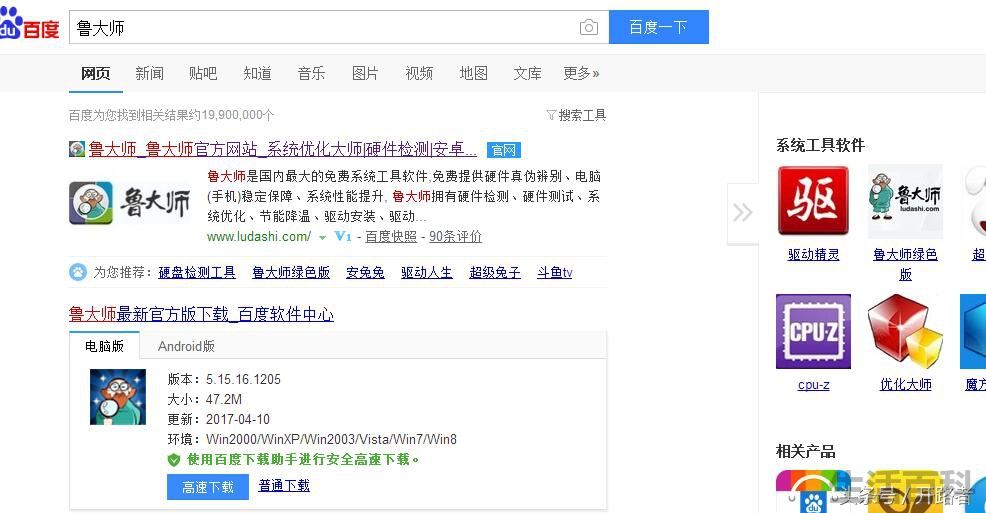Screen dimensions: 986x513
Task: Open image search via camera icon
Action: point(589,27)
